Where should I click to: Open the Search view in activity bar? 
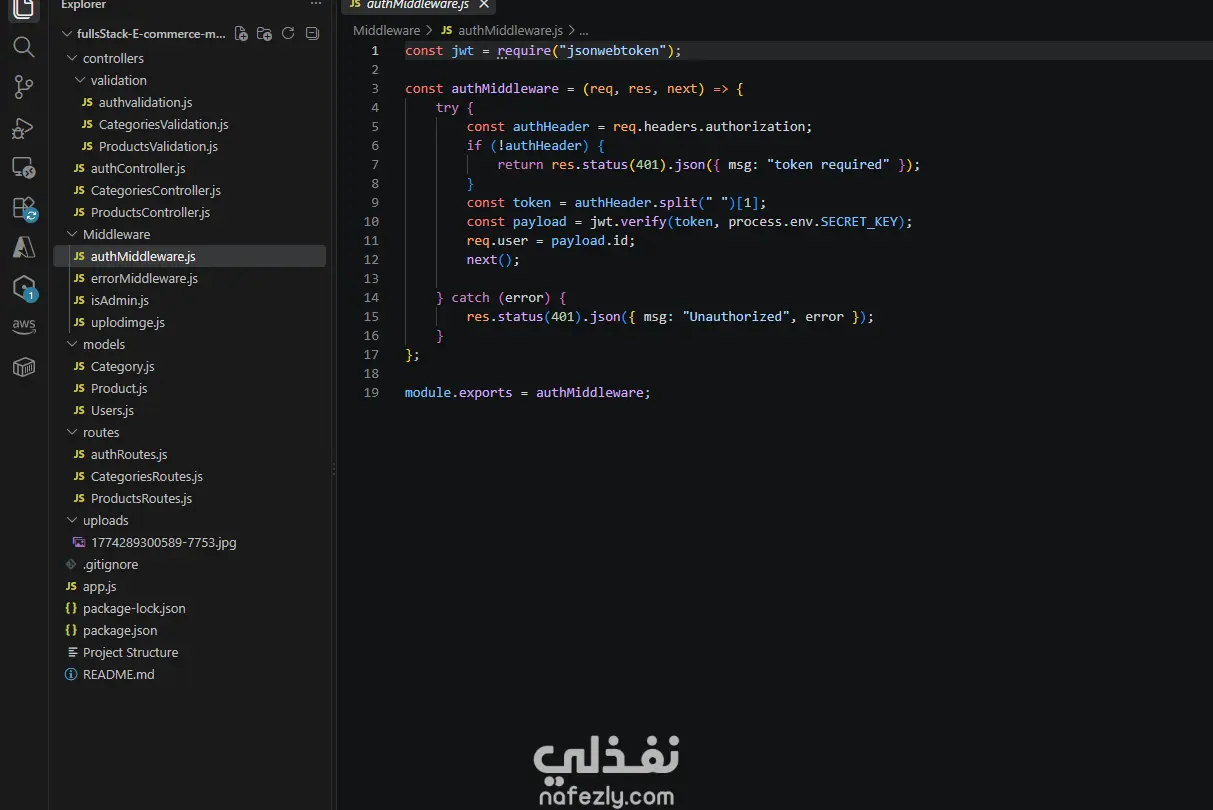point(24,47)
